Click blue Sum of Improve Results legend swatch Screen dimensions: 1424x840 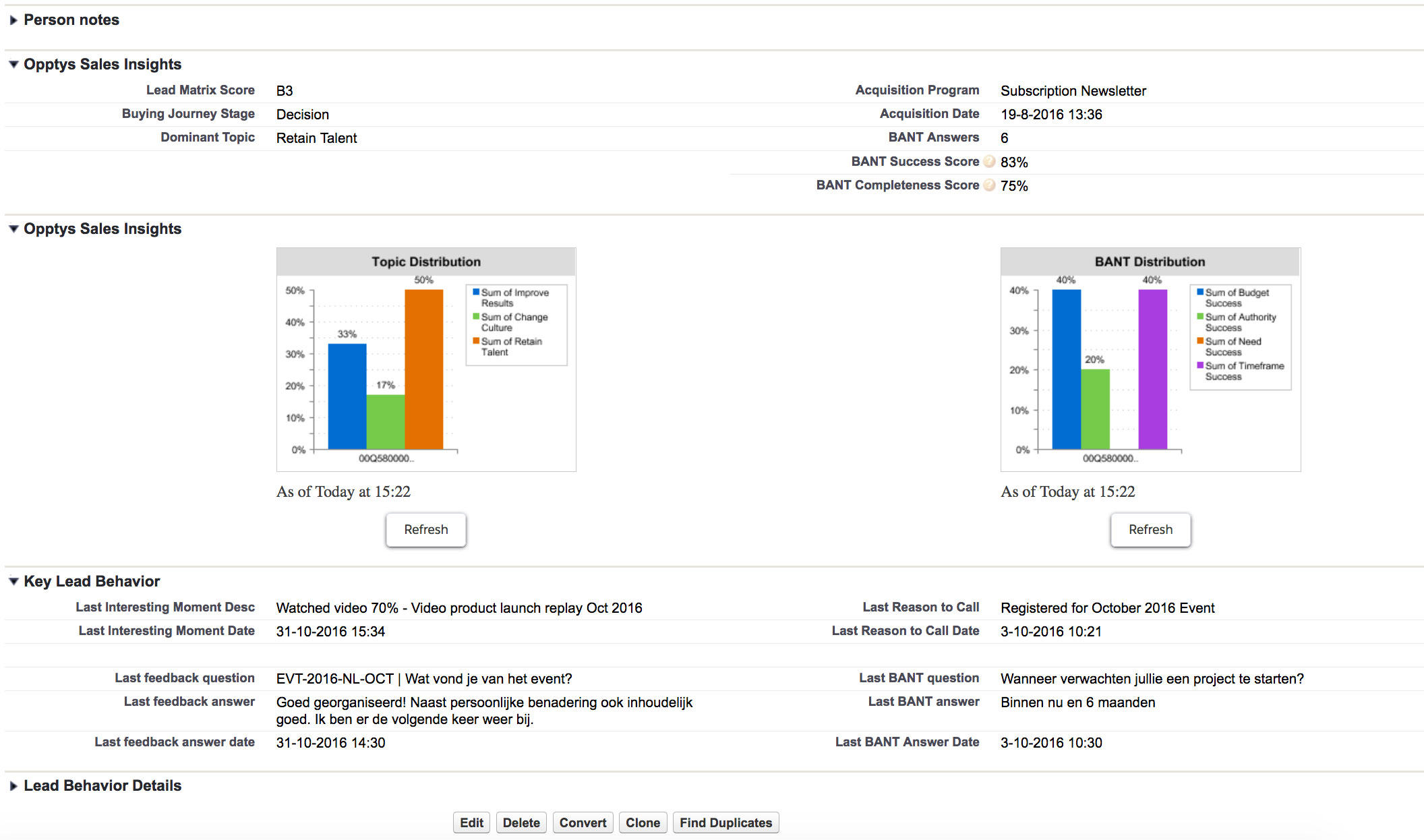click(476, 293)
